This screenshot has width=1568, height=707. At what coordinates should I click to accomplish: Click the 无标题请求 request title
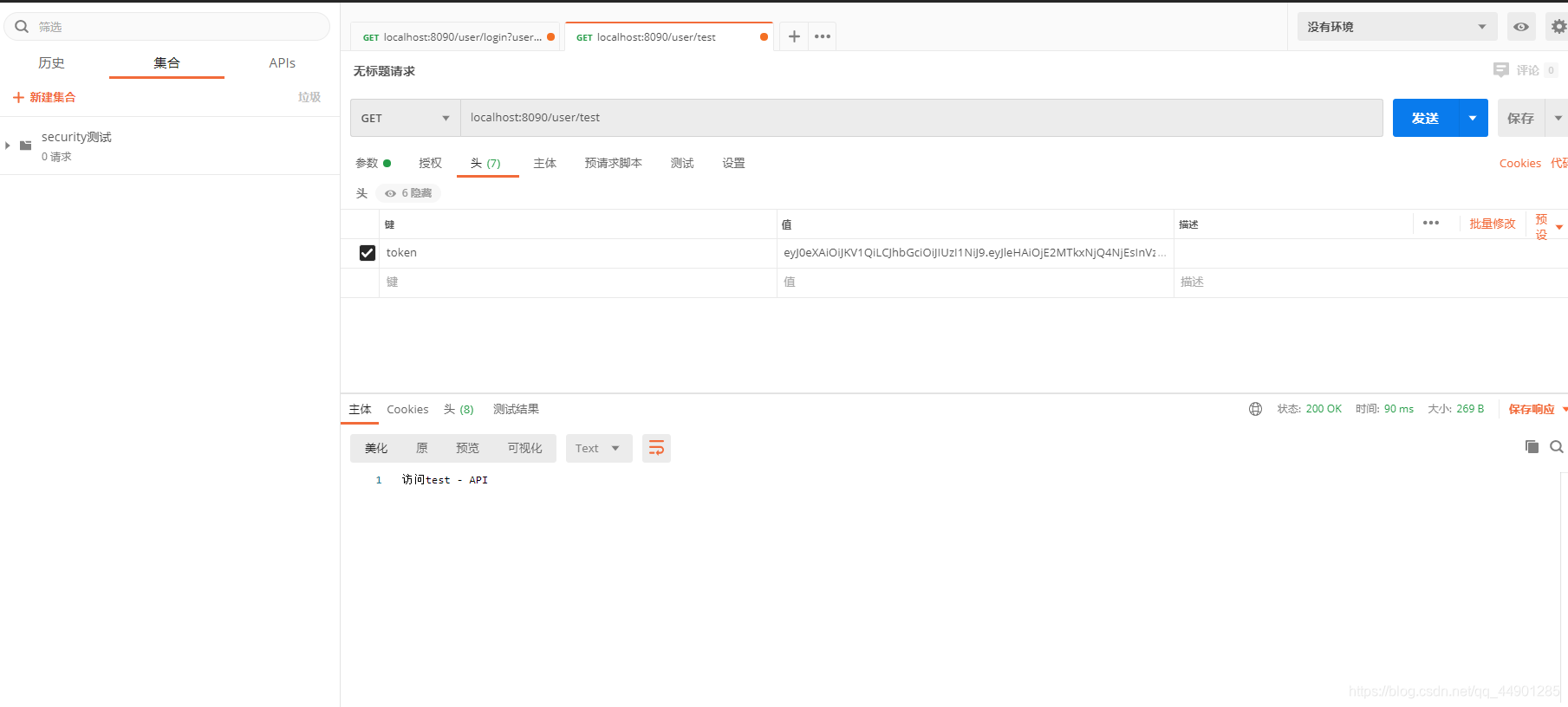[x=384, y=71]
